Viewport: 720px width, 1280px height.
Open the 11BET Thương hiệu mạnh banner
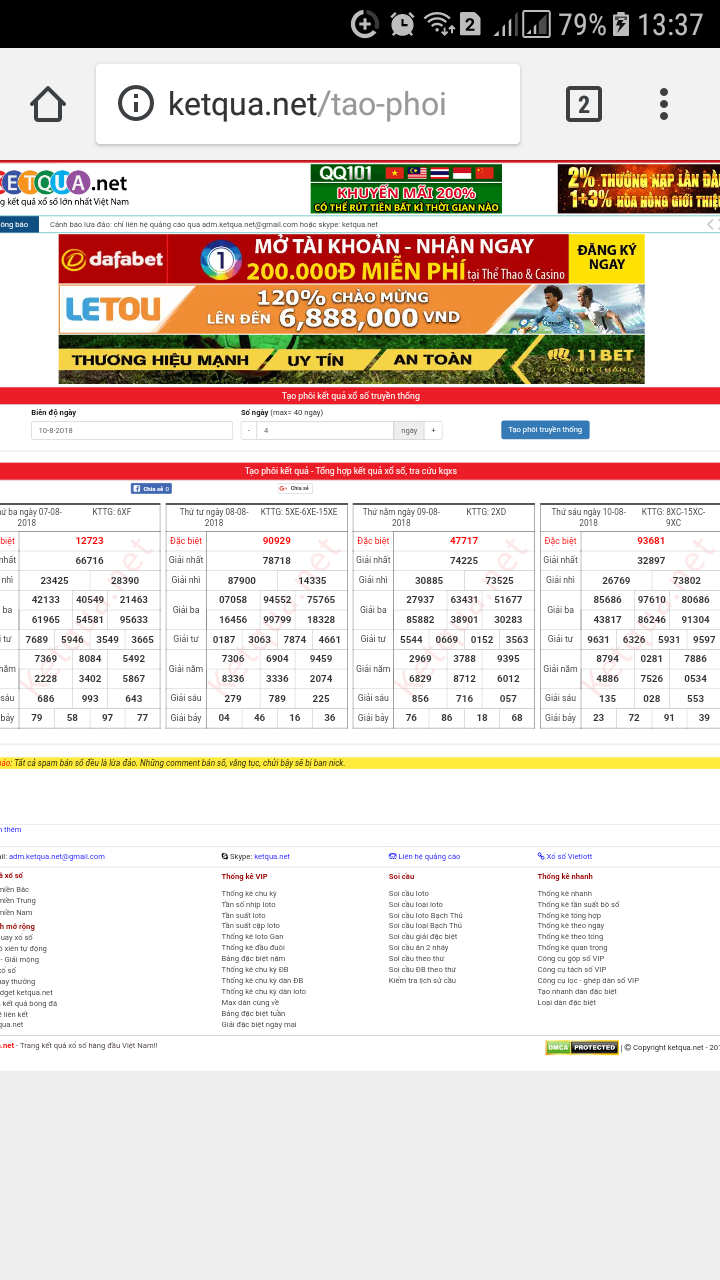pyautogui.click(x=351, y=360)
